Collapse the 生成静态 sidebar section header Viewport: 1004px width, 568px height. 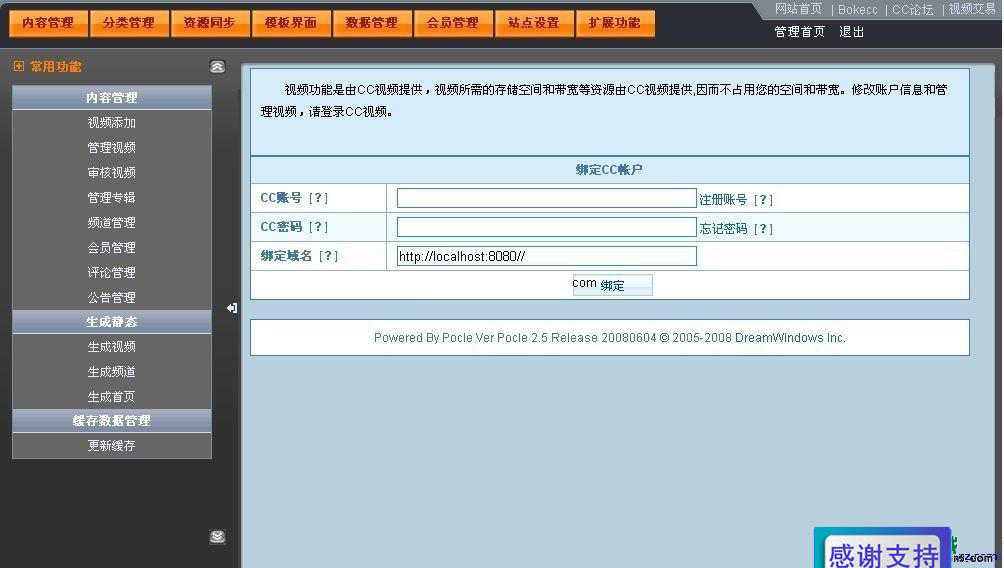pos(112,321)
